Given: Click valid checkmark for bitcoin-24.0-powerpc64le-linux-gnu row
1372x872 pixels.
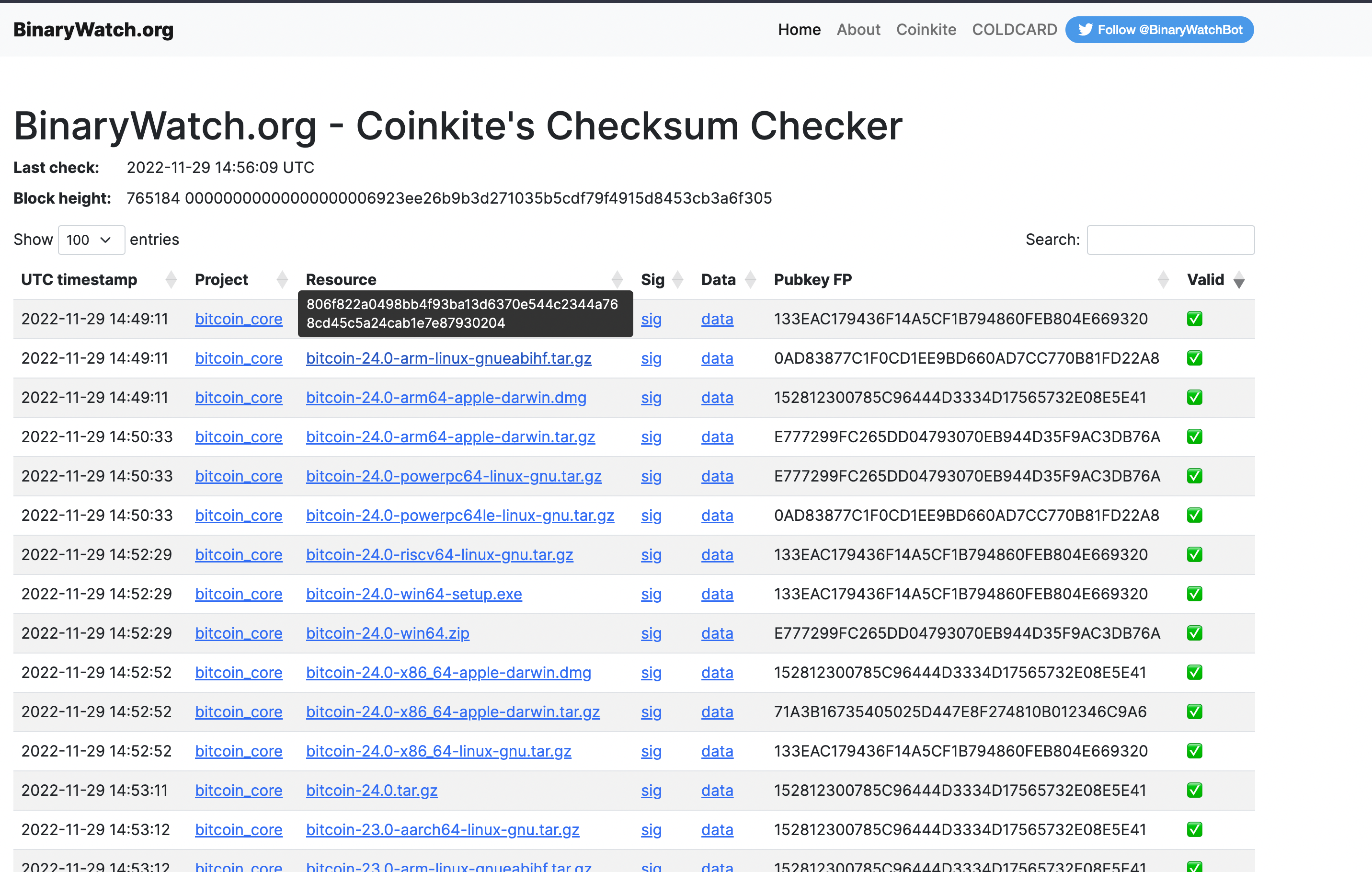Looking at the screenshot, I should (x=1195, y=515).
